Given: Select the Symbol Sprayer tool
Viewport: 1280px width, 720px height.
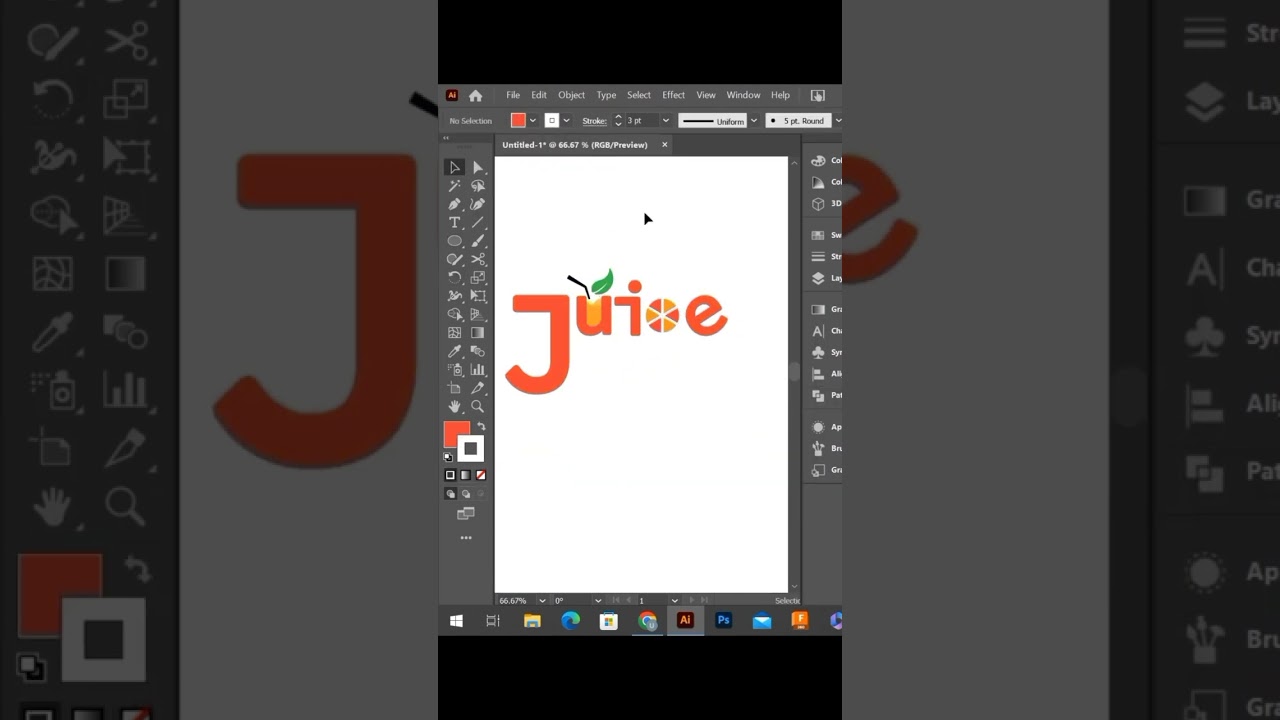Looking at the screenshot, I should click(x=454, y=369).
